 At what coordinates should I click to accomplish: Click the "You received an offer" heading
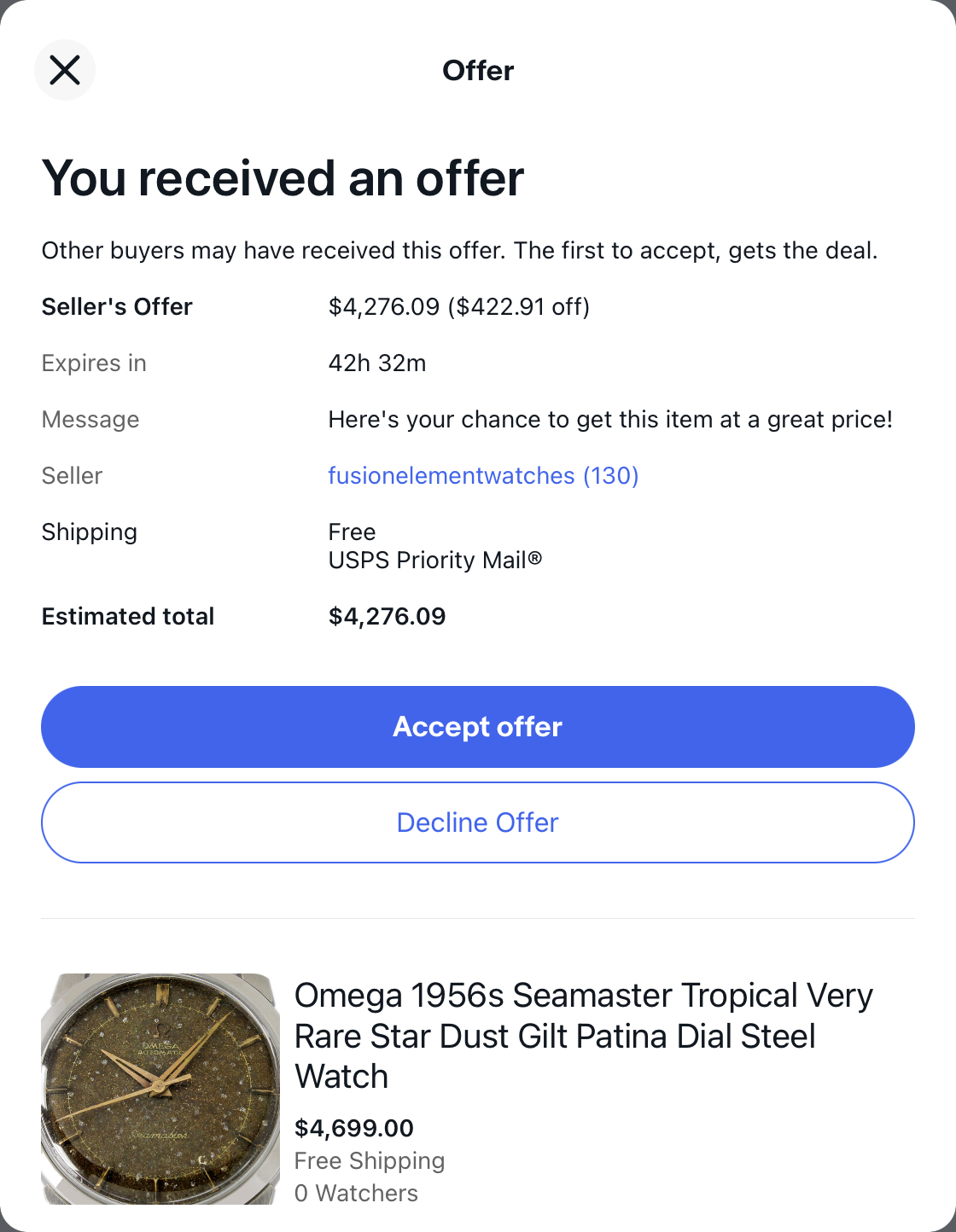point(283,178)
